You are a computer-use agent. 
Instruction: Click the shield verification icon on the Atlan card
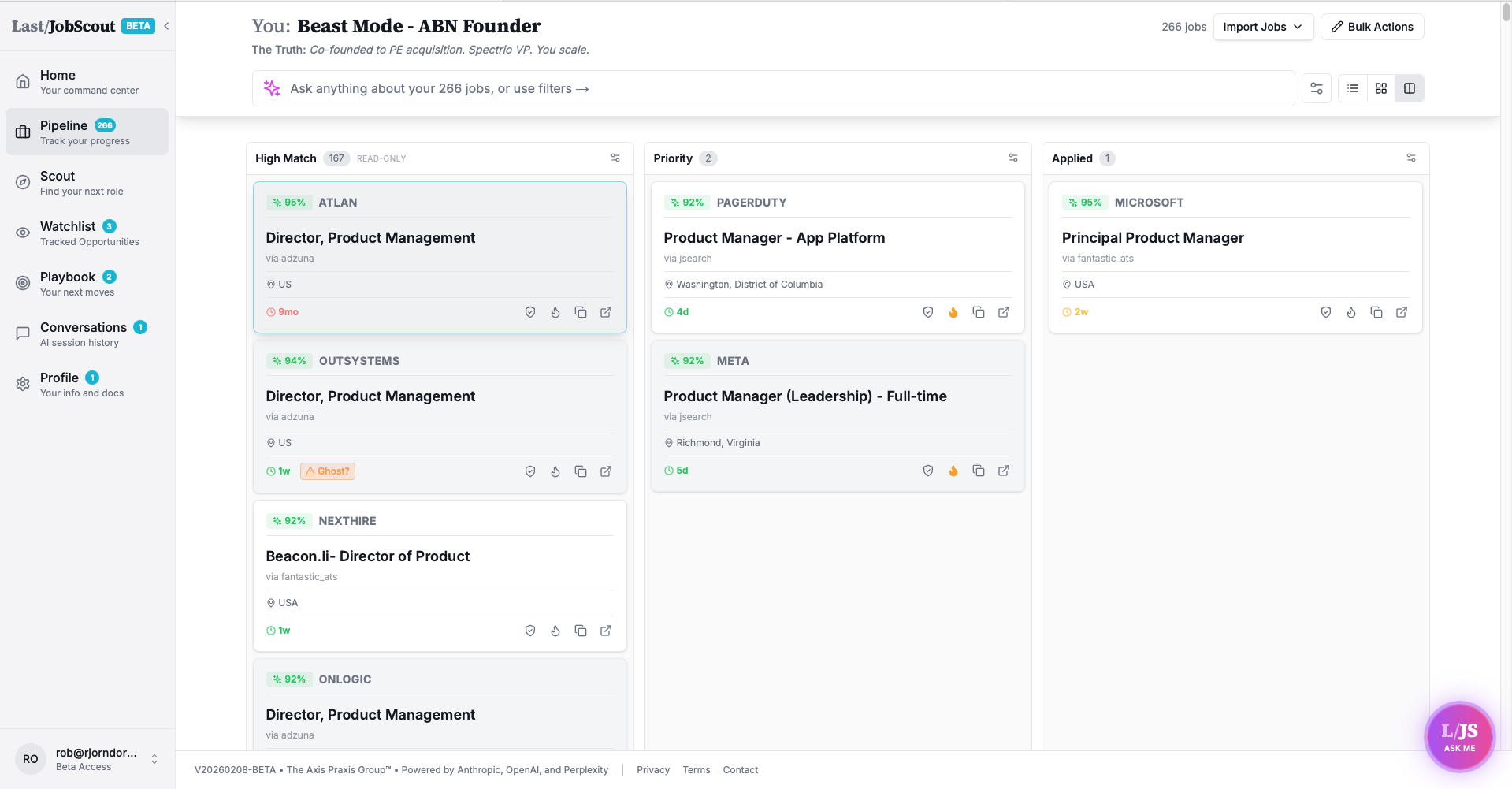[x=530, y=312]
